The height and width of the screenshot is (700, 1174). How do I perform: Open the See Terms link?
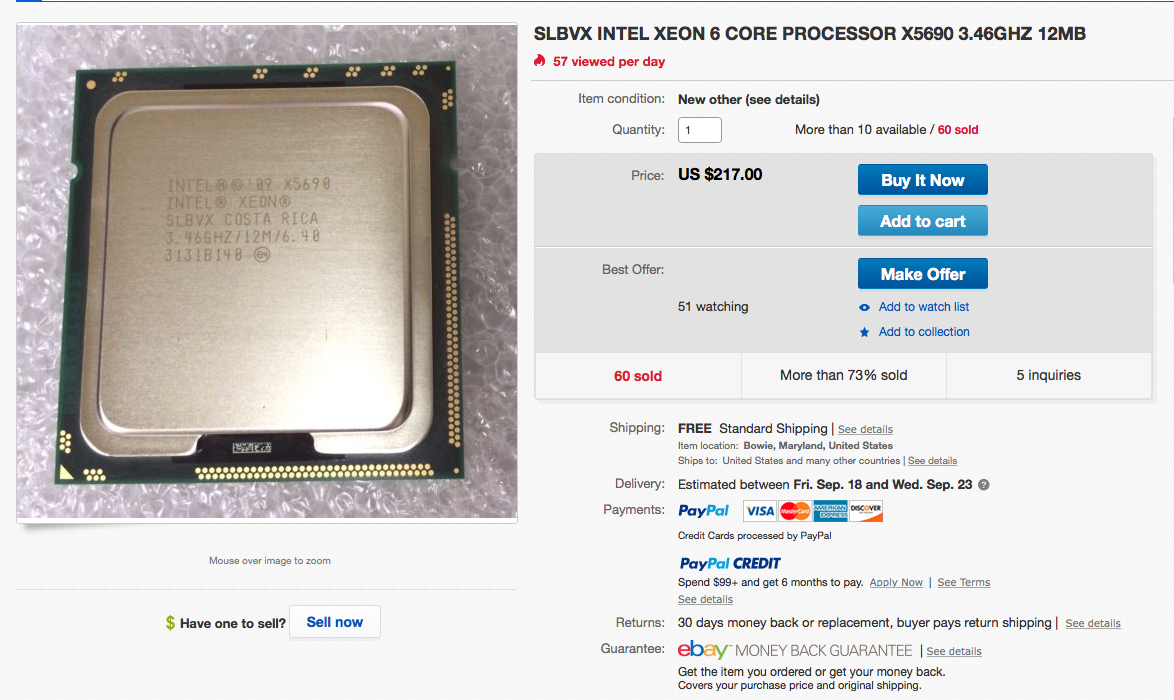[964, 582]
